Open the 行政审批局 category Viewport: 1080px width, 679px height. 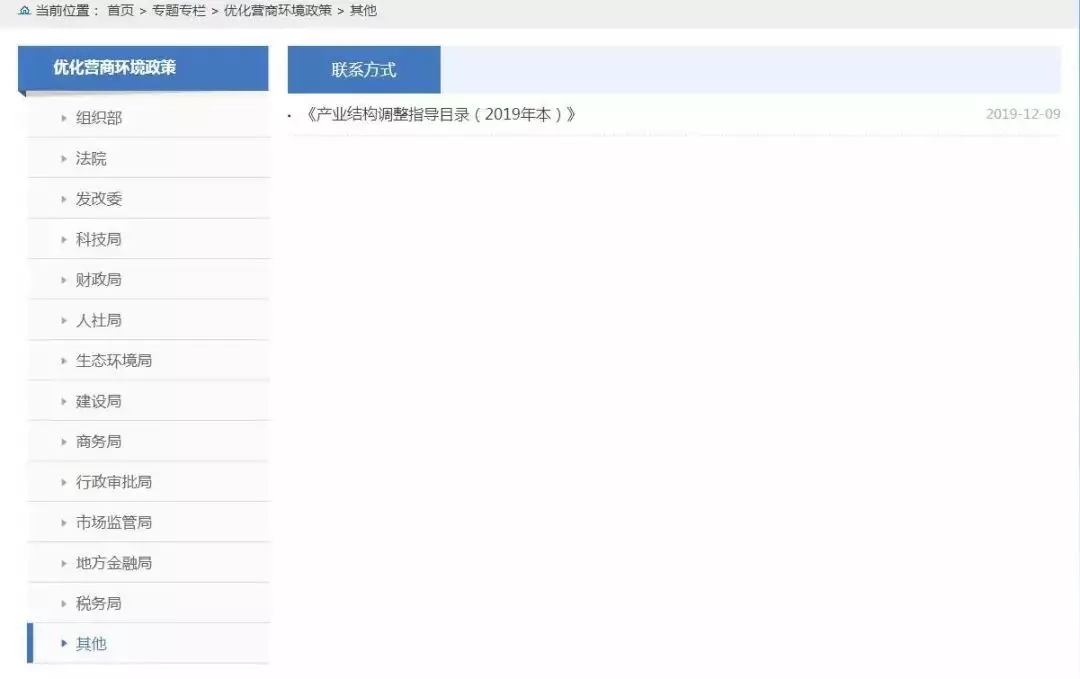click(114, 482)
